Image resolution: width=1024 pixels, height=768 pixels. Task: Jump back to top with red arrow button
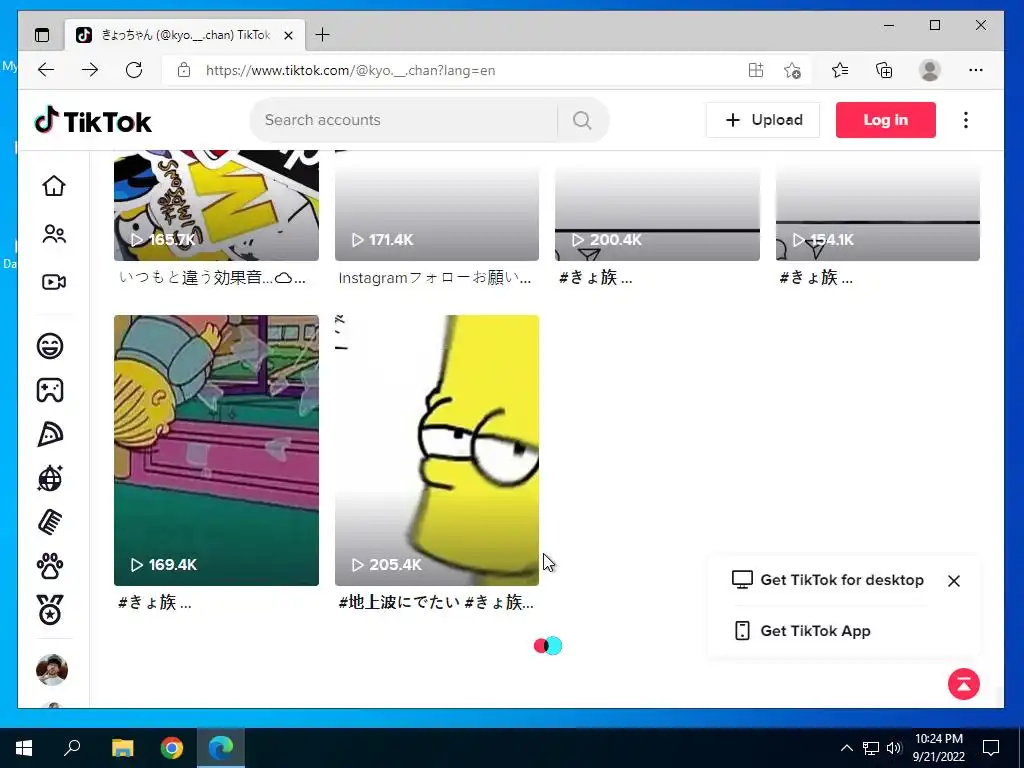point(964,684)
